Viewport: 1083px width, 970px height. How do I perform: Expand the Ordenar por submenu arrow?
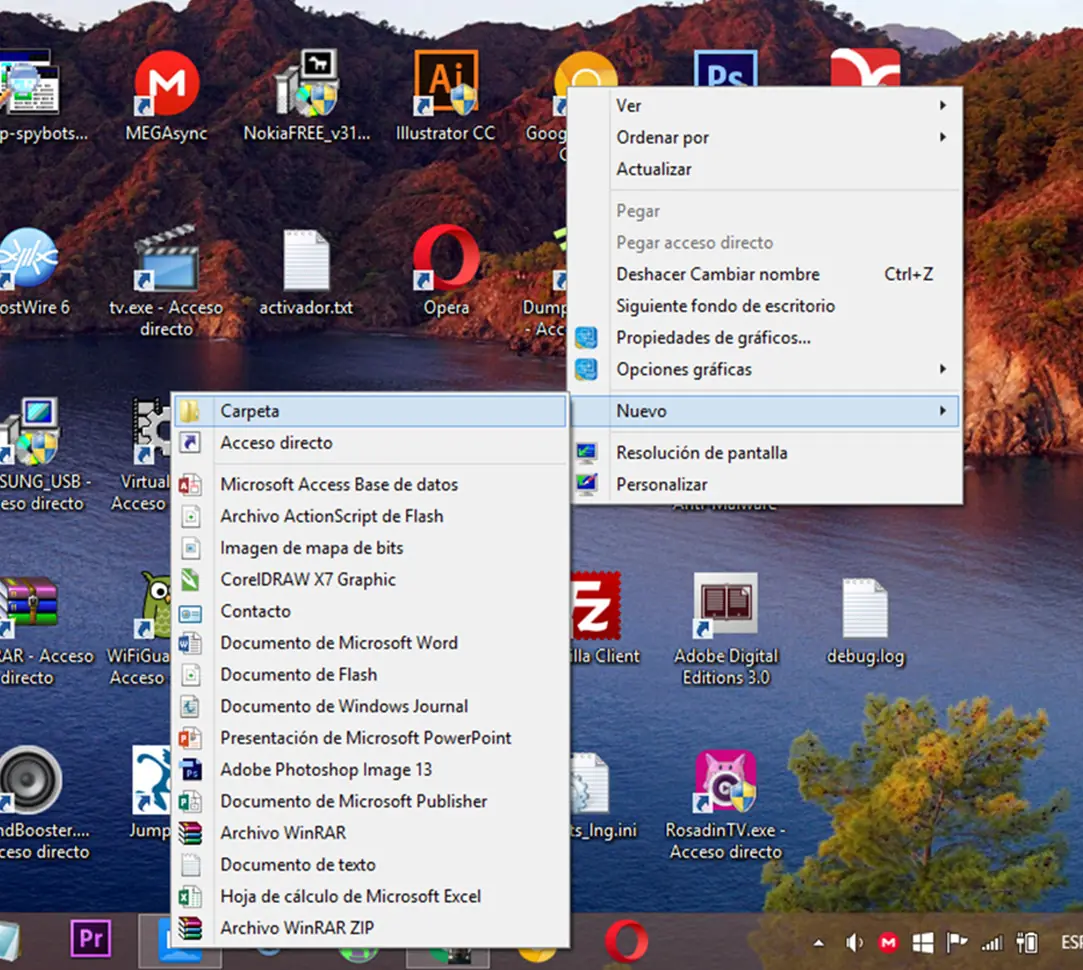tap(943, 137)
